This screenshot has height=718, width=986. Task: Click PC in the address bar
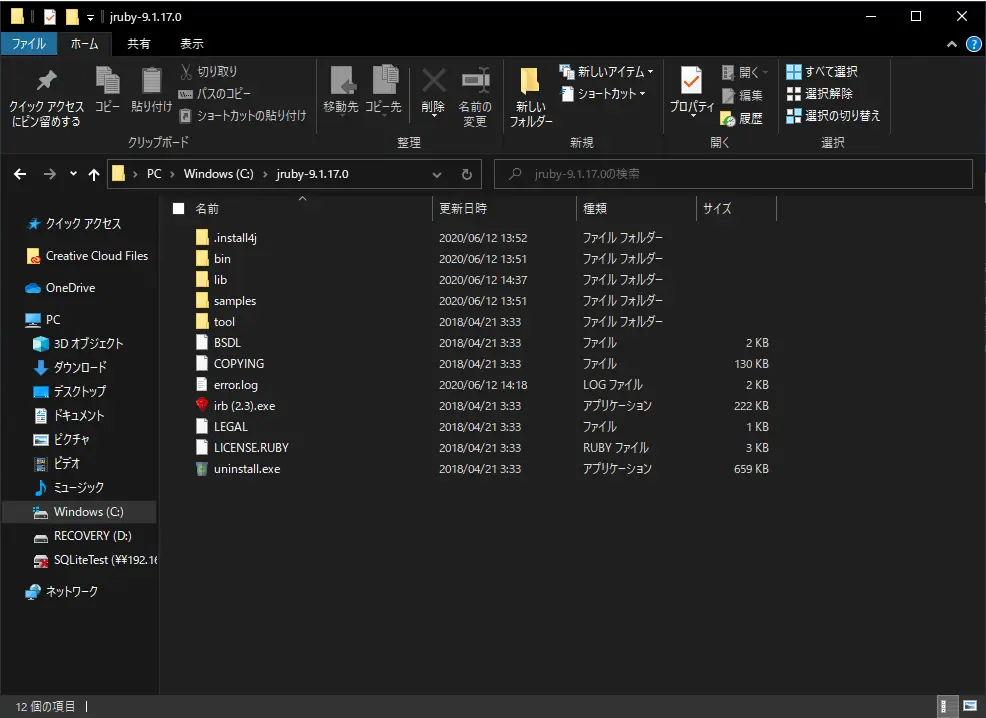154,174
